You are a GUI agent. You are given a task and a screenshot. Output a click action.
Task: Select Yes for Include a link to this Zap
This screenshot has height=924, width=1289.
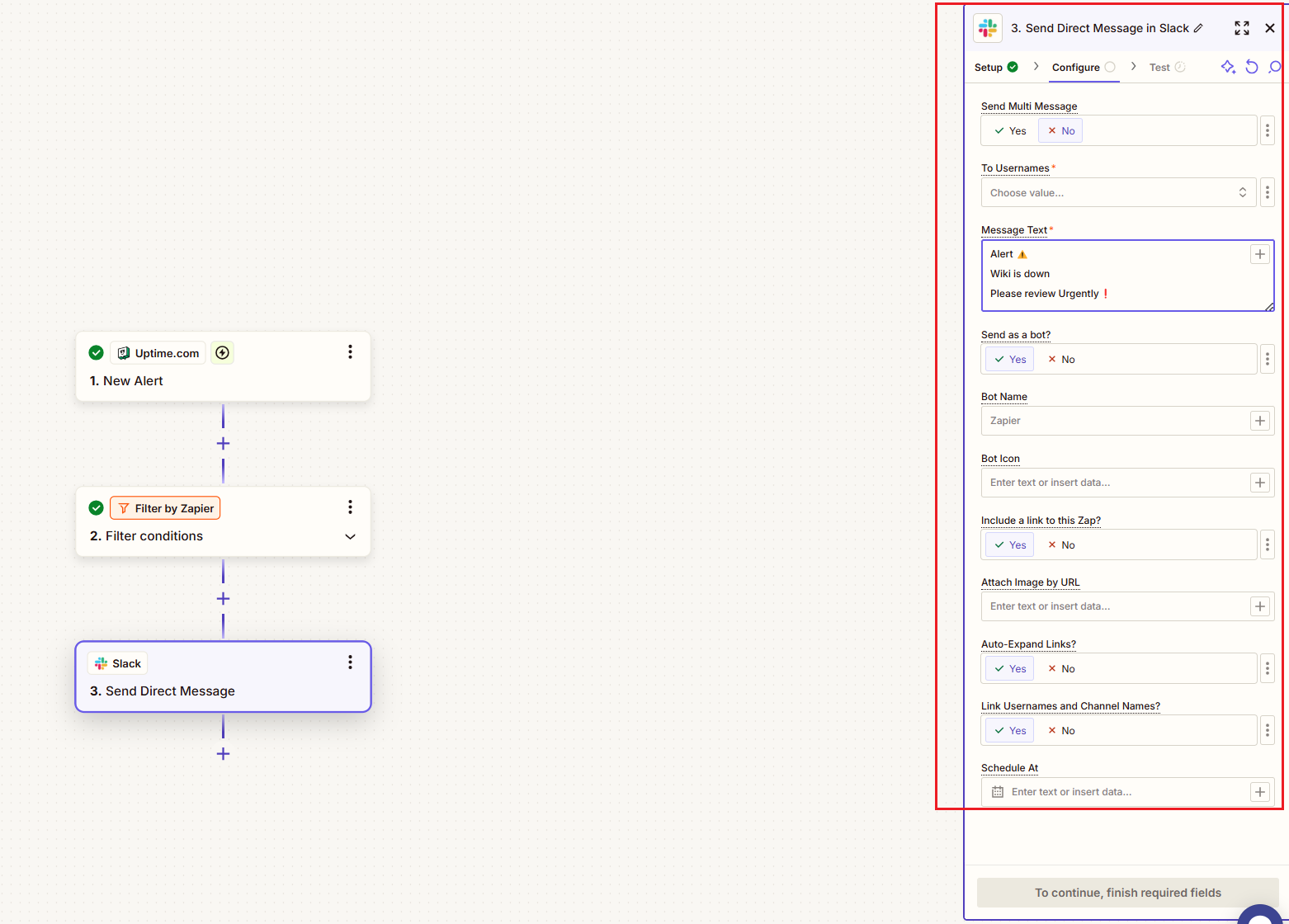[1010, 545]
